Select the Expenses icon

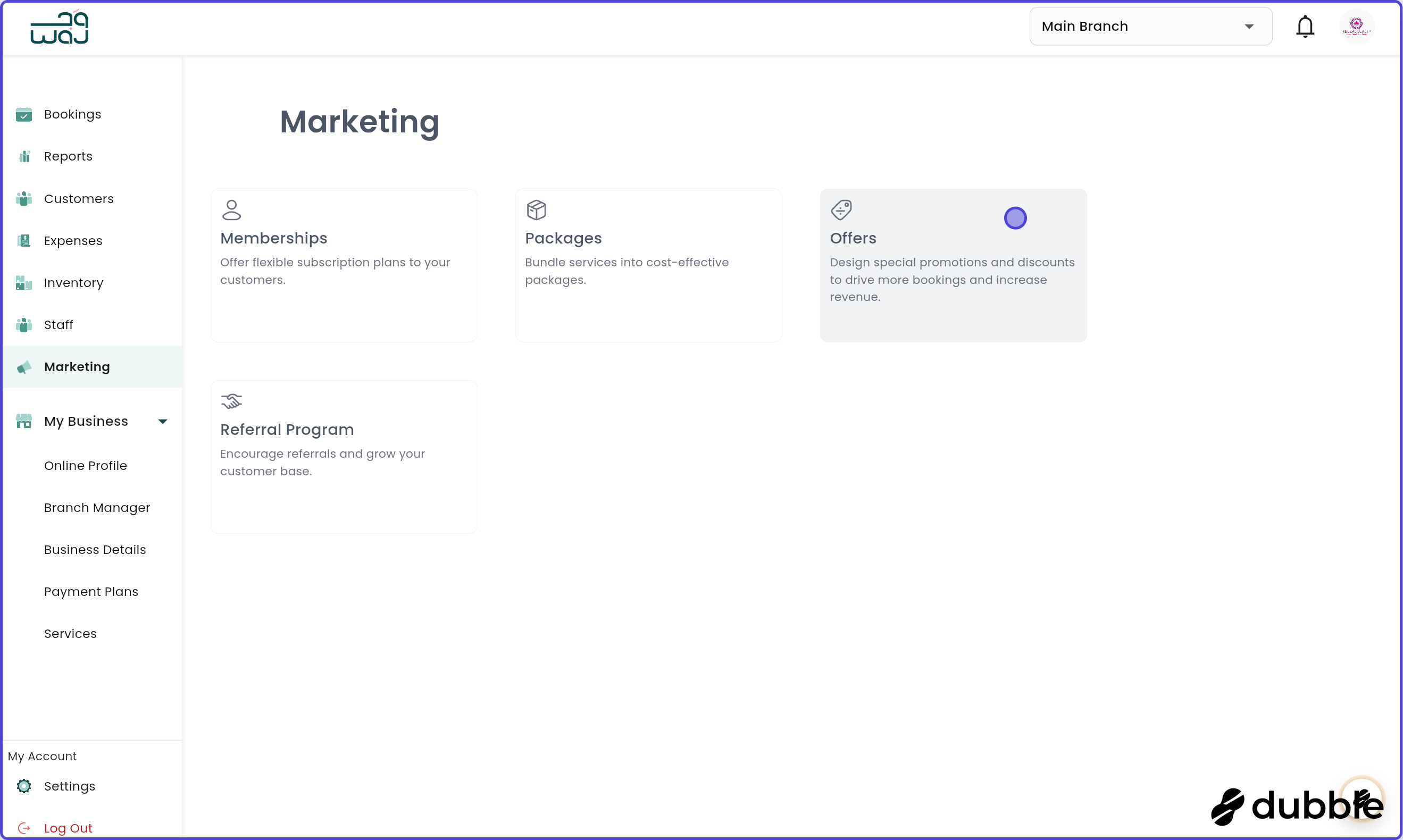point(24,240)
